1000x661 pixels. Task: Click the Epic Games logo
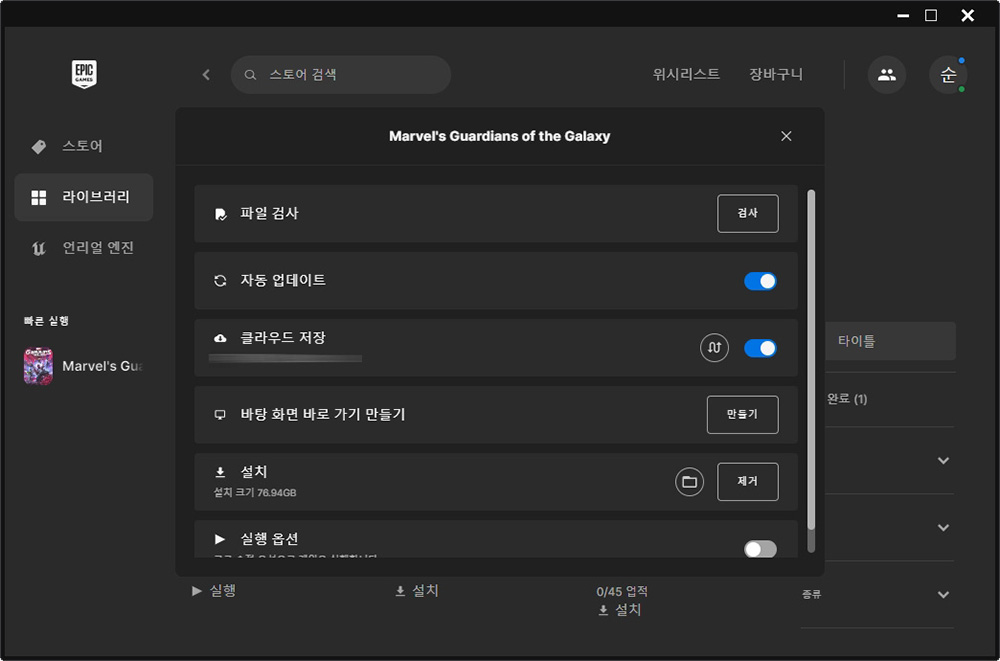pyautogui.click(x=84, y=75)
